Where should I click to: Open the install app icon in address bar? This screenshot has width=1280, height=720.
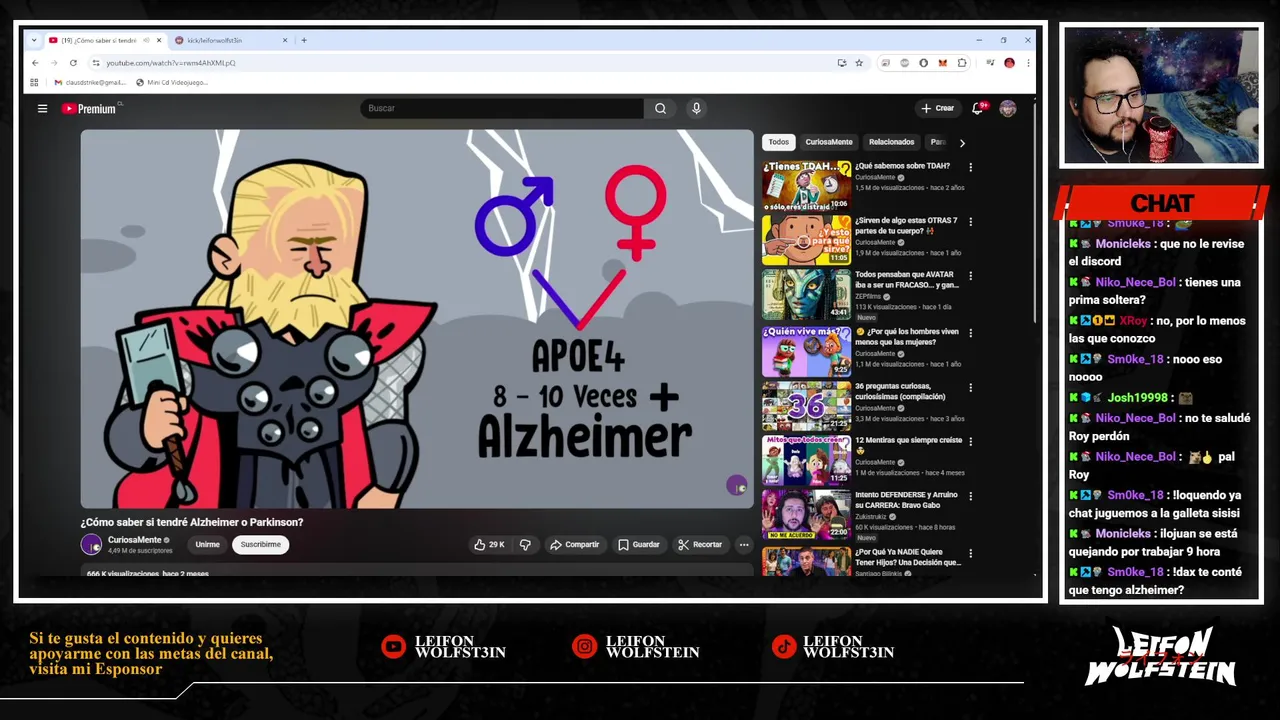[x=842, y=63]
